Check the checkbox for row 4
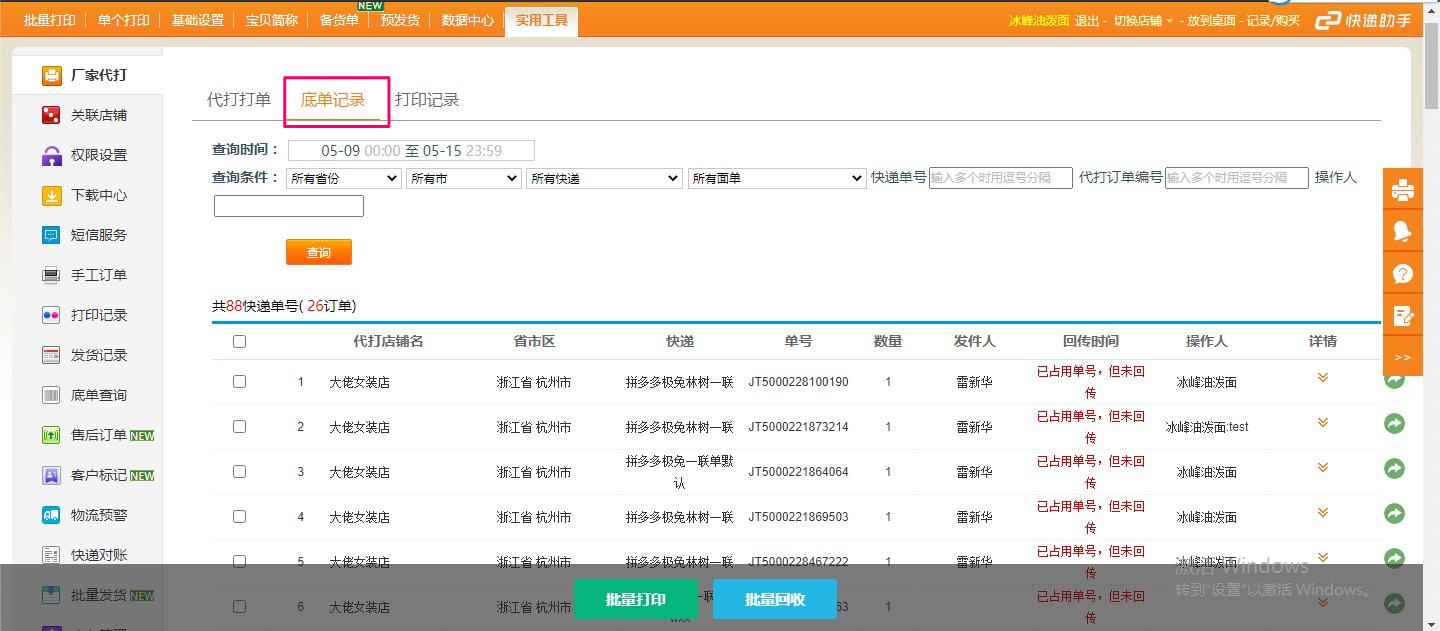Viewport: 1440px width, 631px height. pyautogui.click(x=239, y=516)
